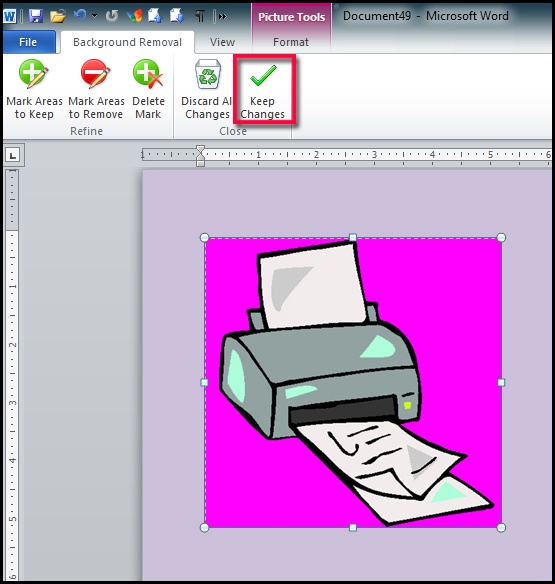
Task: Click the right-middle marquee handle
Action: (x=501, y=383)
